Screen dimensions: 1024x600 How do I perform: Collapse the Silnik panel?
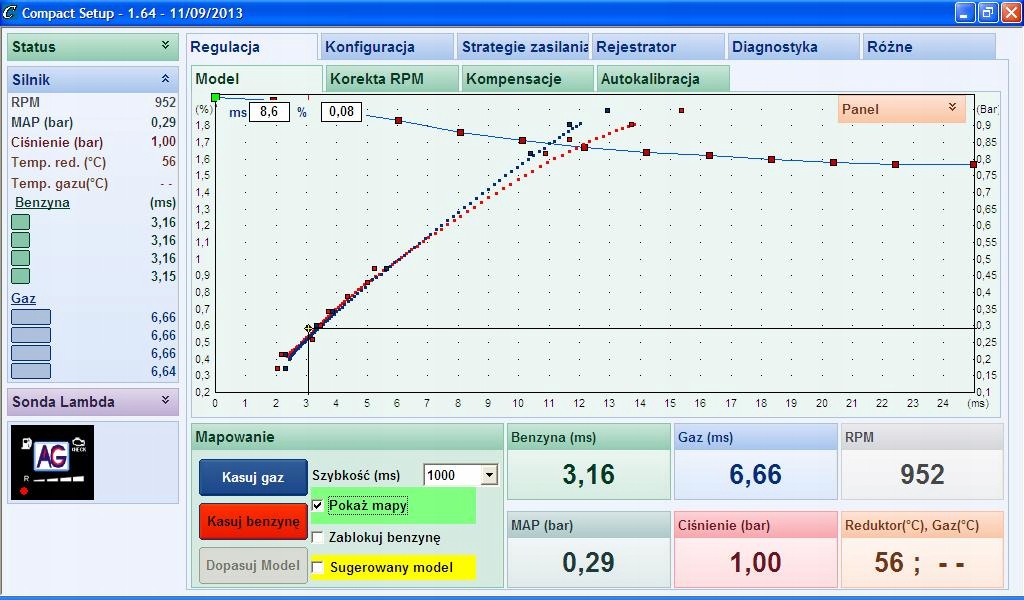click(165, 79)
